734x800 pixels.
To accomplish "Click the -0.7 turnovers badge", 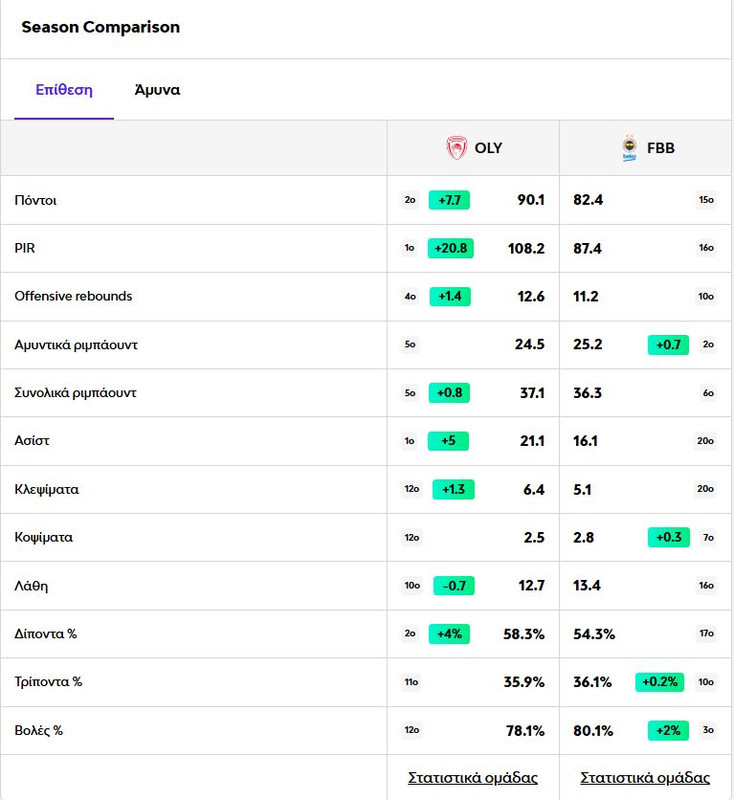I will pyautogui.click(x=453, y=586).
